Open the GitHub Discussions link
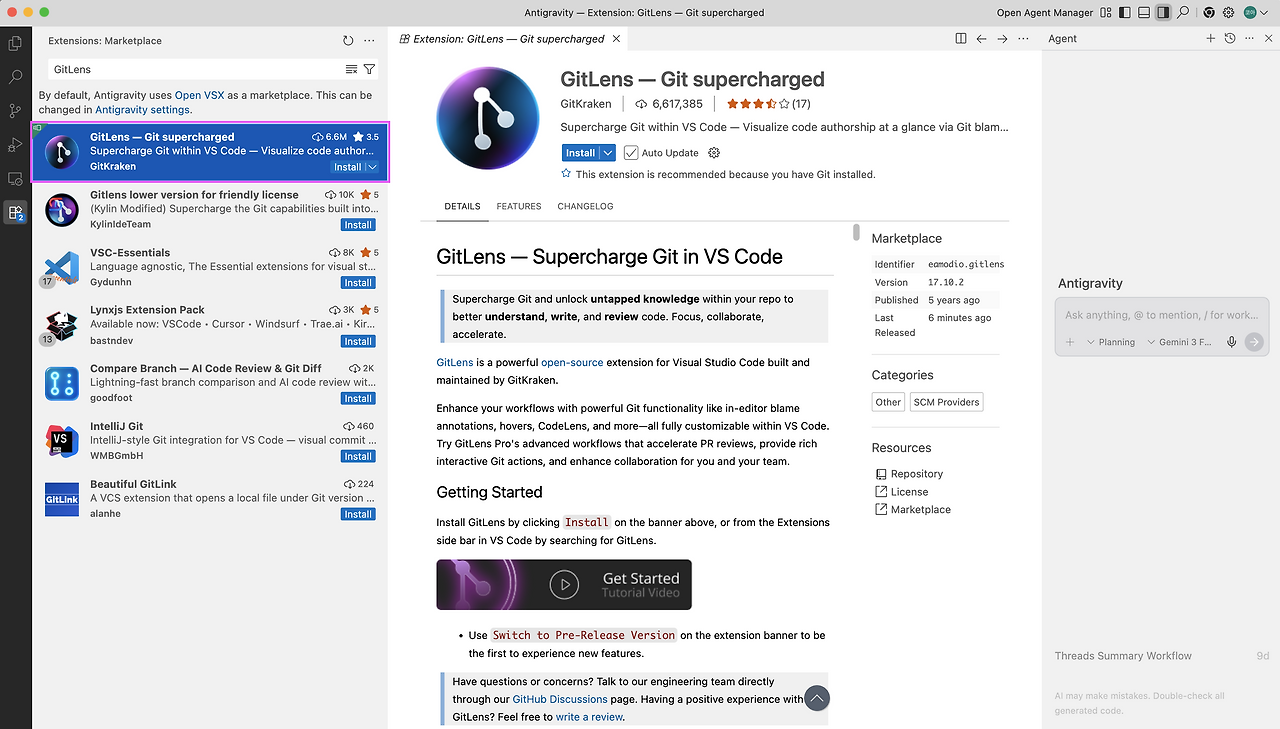The width and height of the screenshot is (1280, 729). pyautogui.click(x=560, y=699)
